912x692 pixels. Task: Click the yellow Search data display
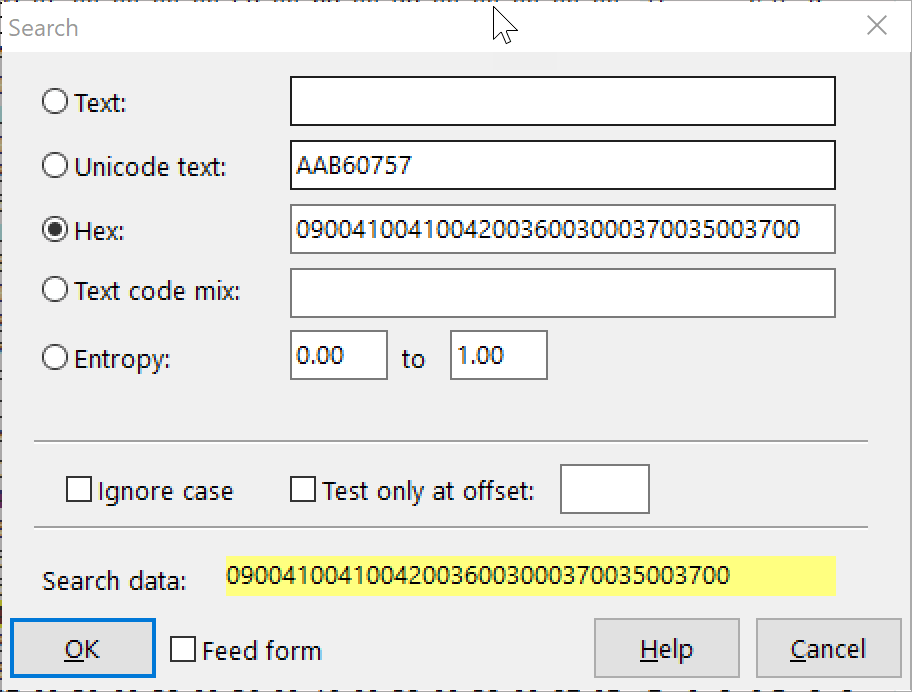tap(530, 576)
